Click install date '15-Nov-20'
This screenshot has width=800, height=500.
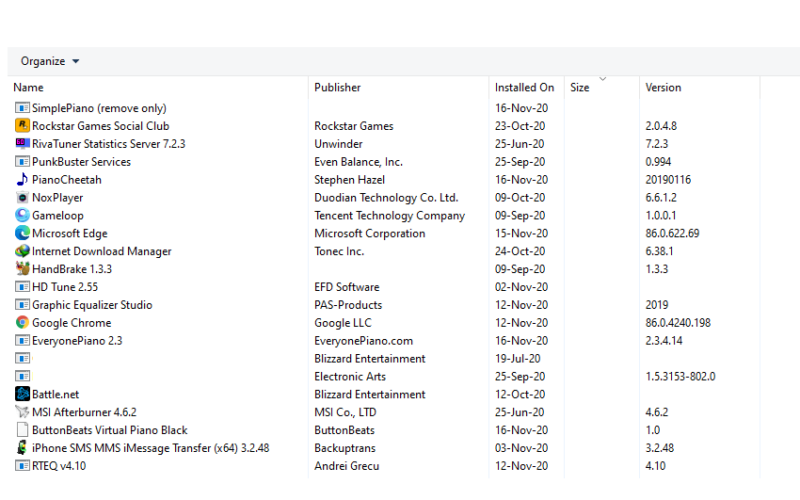(x=521, y=233)
